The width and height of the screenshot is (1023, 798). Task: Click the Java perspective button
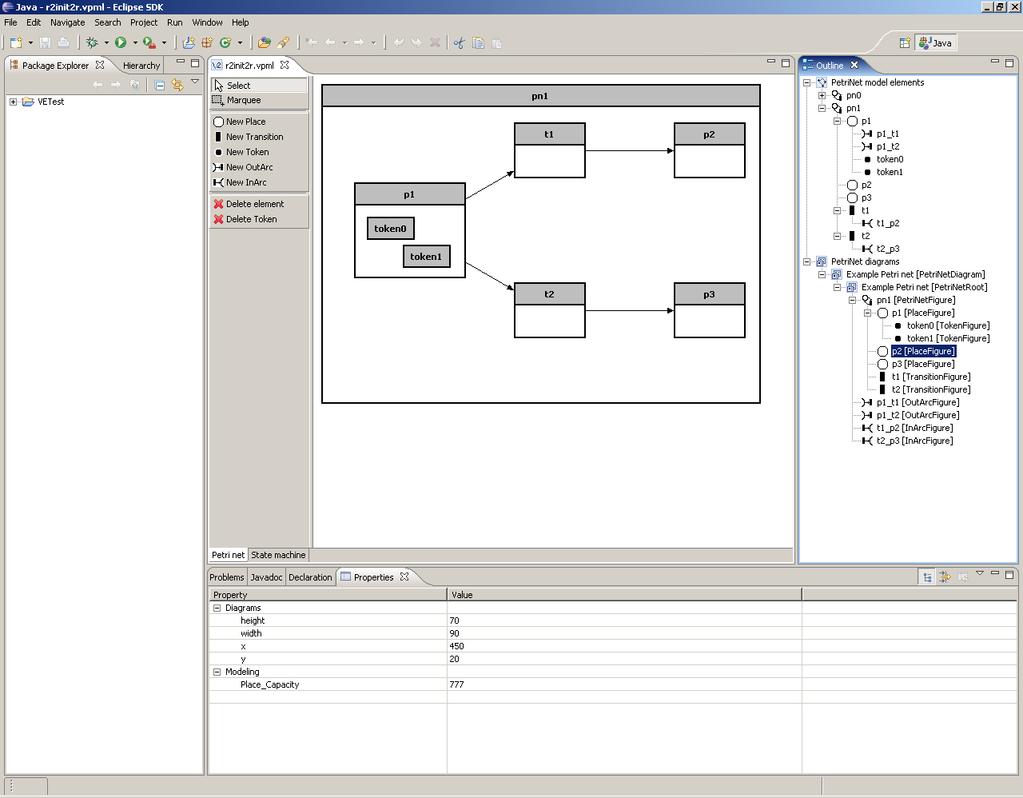point(936,43)
